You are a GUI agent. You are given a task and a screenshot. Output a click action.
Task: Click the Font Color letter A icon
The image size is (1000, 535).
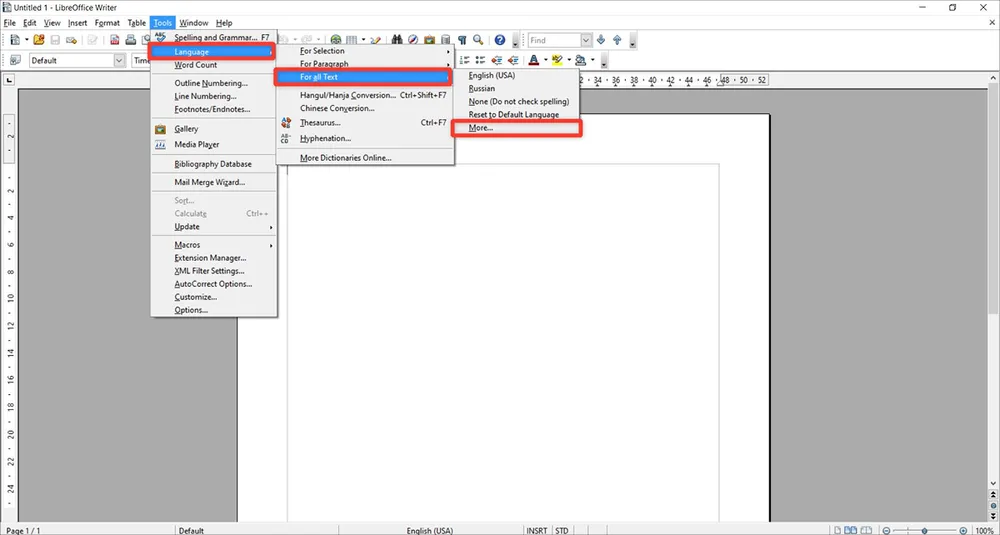(534, 60)
